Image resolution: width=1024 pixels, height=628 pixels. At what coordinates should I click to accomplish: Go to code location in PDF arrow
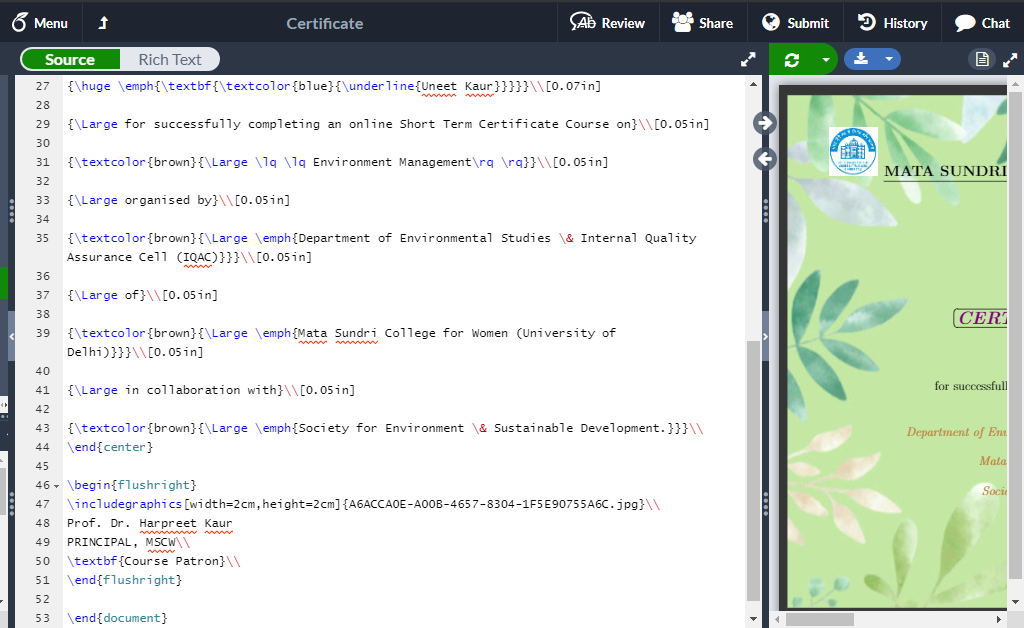[x=765, y=123]
